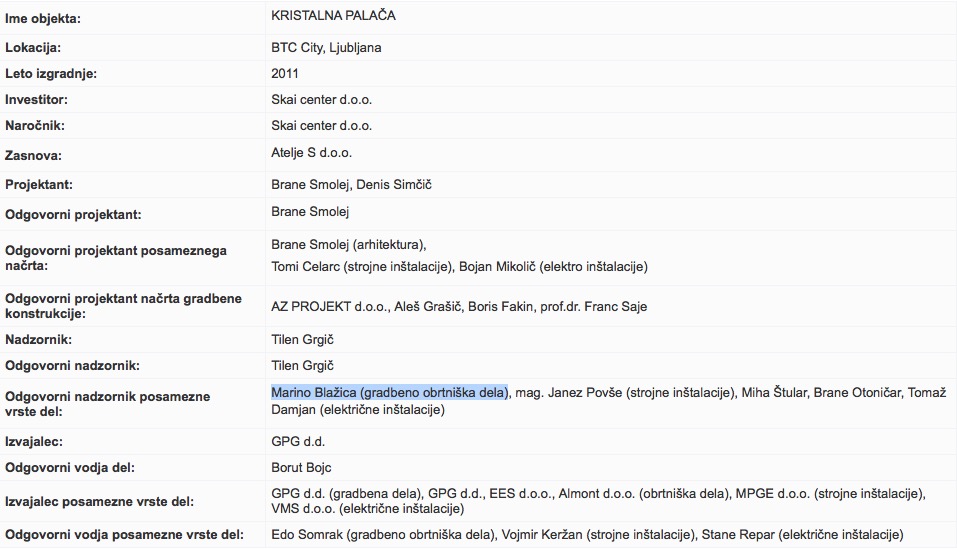
Task: Click Tilen Grgič in Odgovorni nadzornik row
Action: point(302,365)
